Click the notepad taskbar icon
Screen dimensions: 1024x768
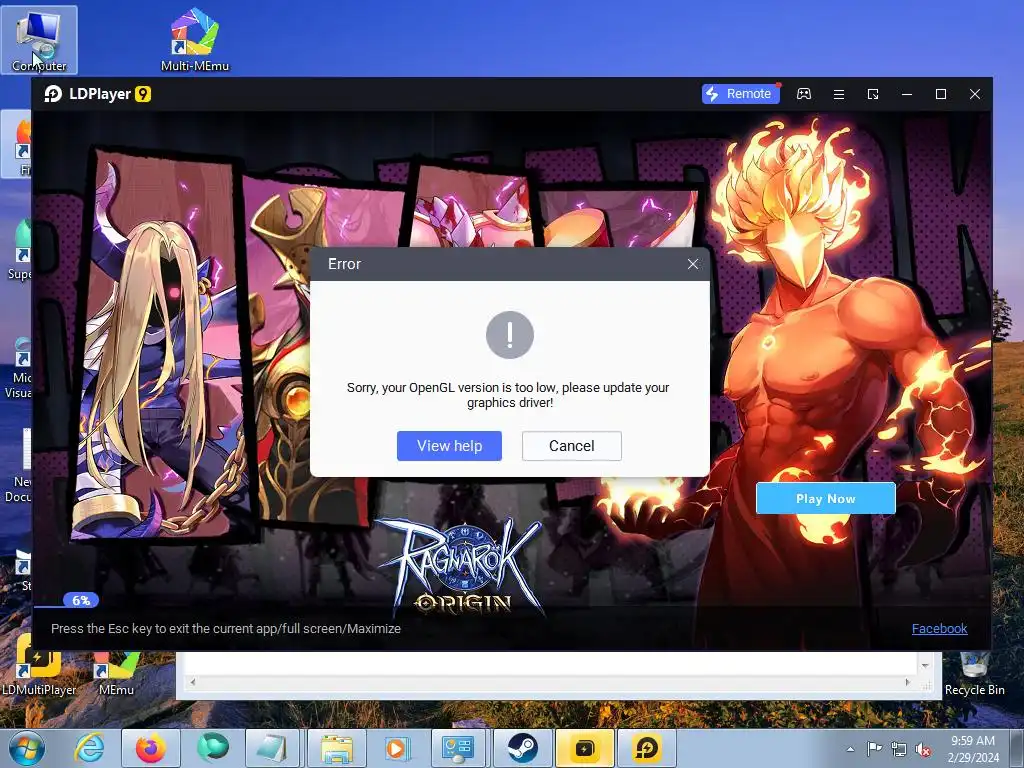coord(274,748)
